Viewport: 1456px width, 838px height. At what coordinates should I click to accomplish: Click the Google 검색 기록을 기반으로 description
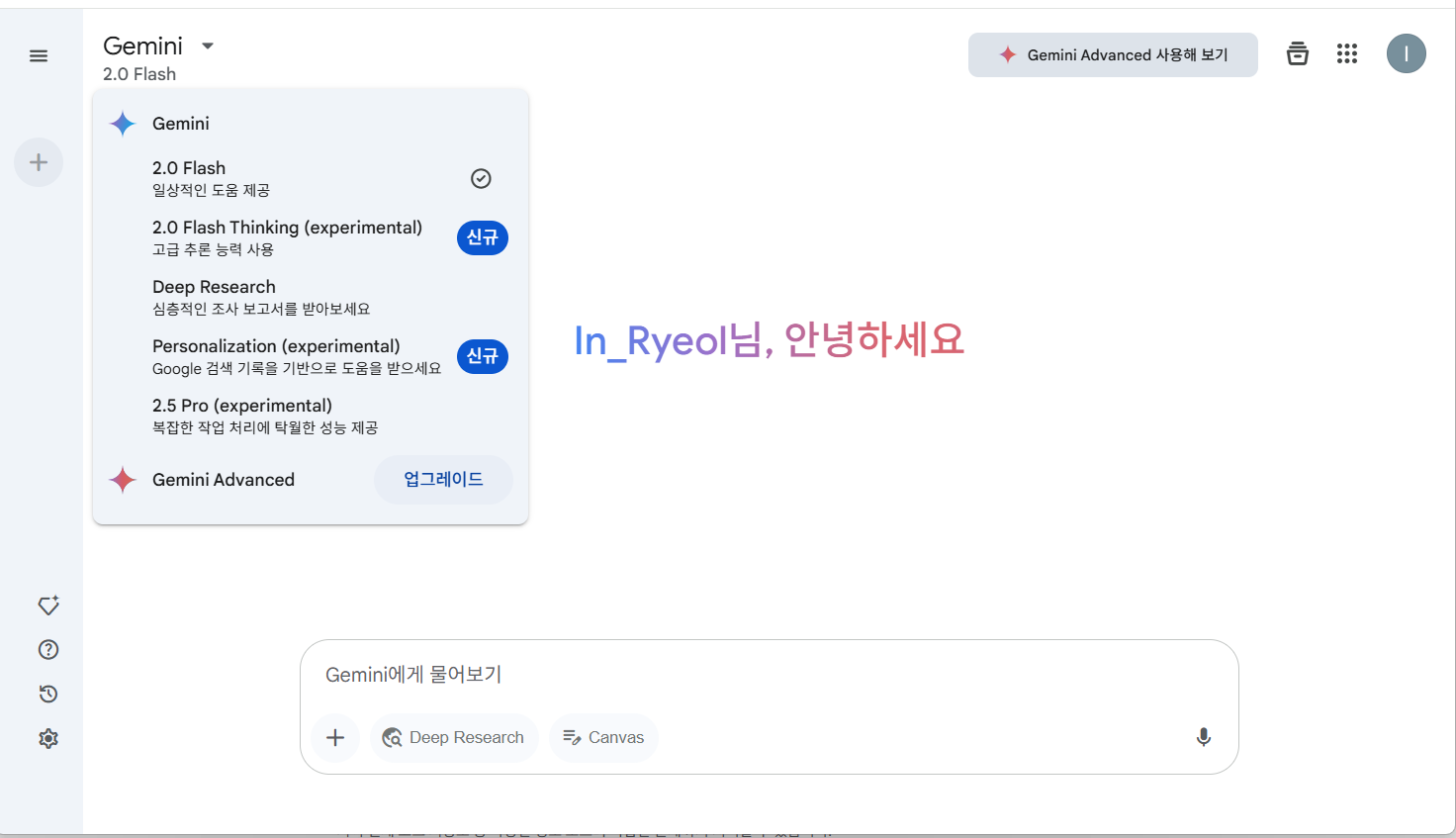297,368
